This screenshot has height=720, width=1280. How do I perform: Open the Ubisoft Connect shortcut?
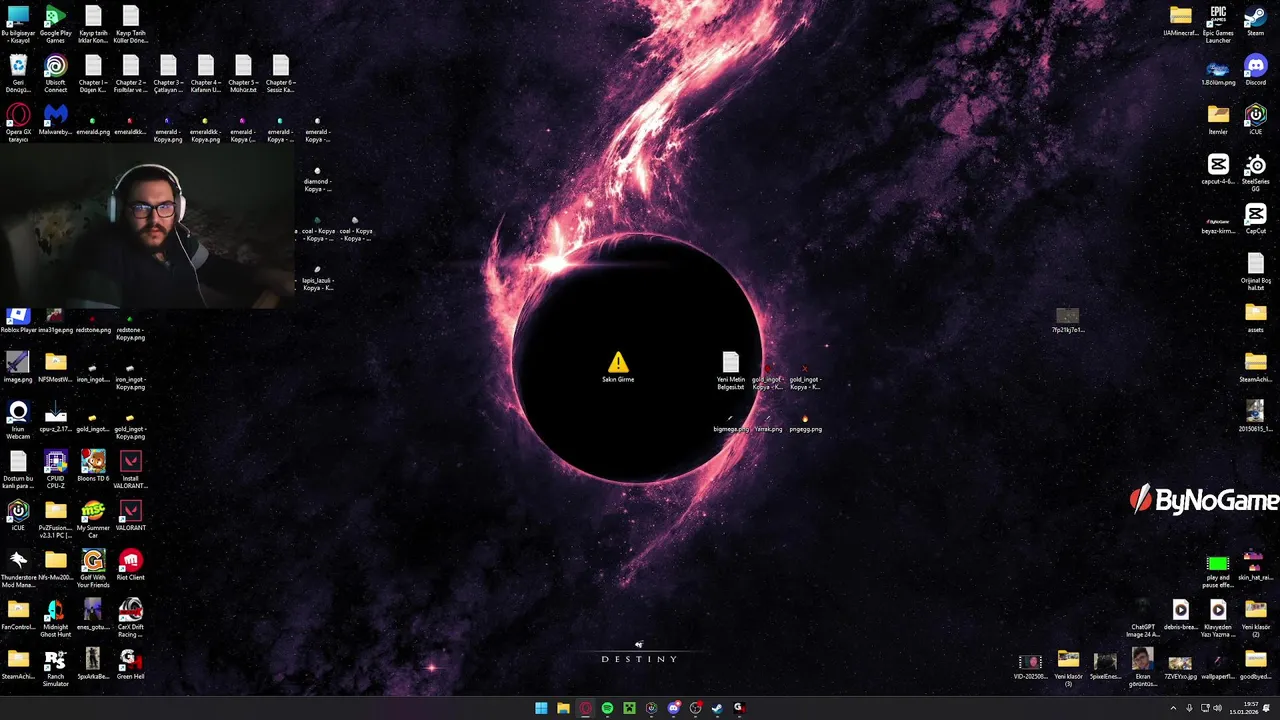tap(55, 74)
